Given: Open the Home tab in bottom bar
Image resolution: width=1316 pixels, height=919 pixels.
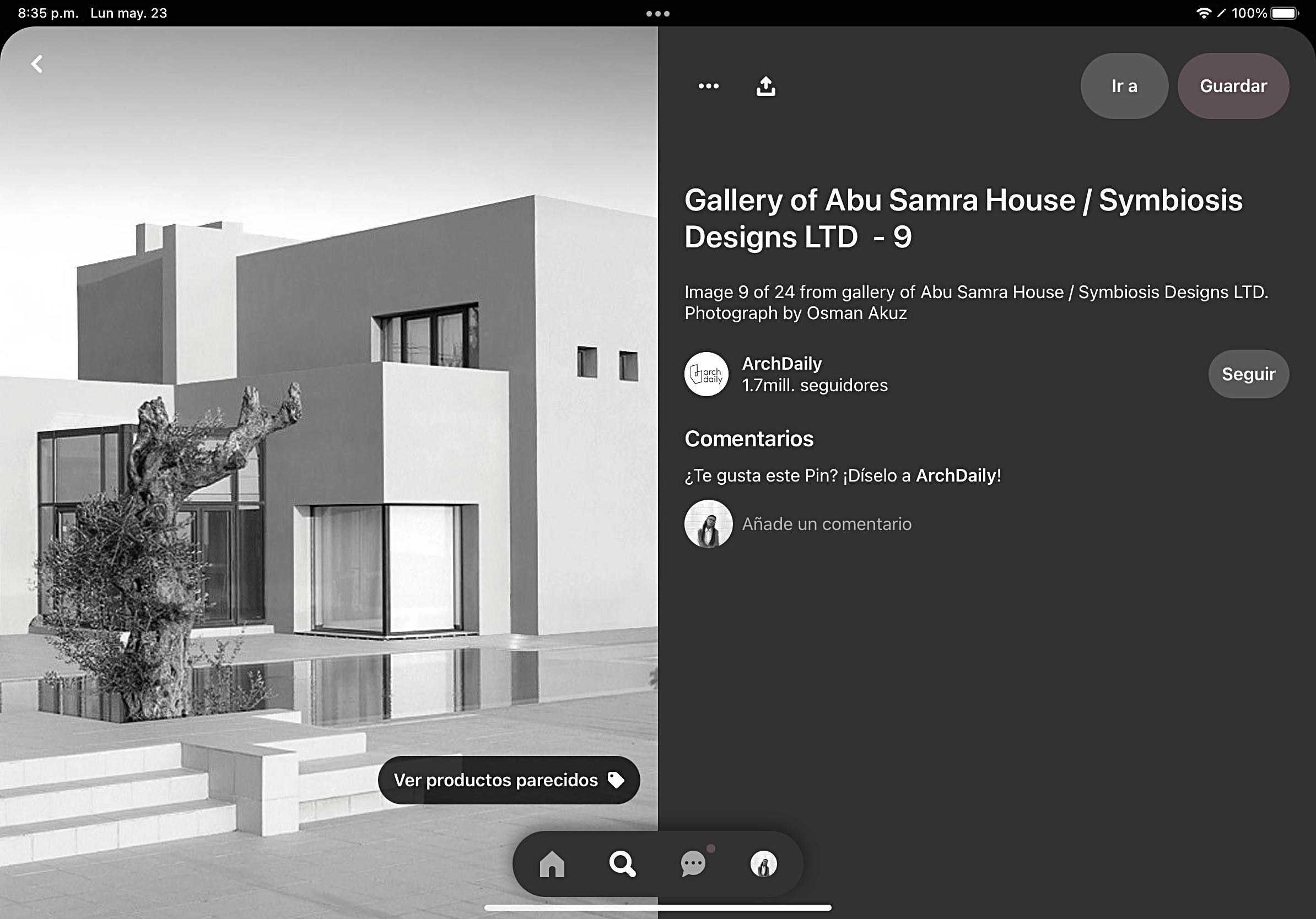Looking at the screenshot, I should click(x=552, y=863).
